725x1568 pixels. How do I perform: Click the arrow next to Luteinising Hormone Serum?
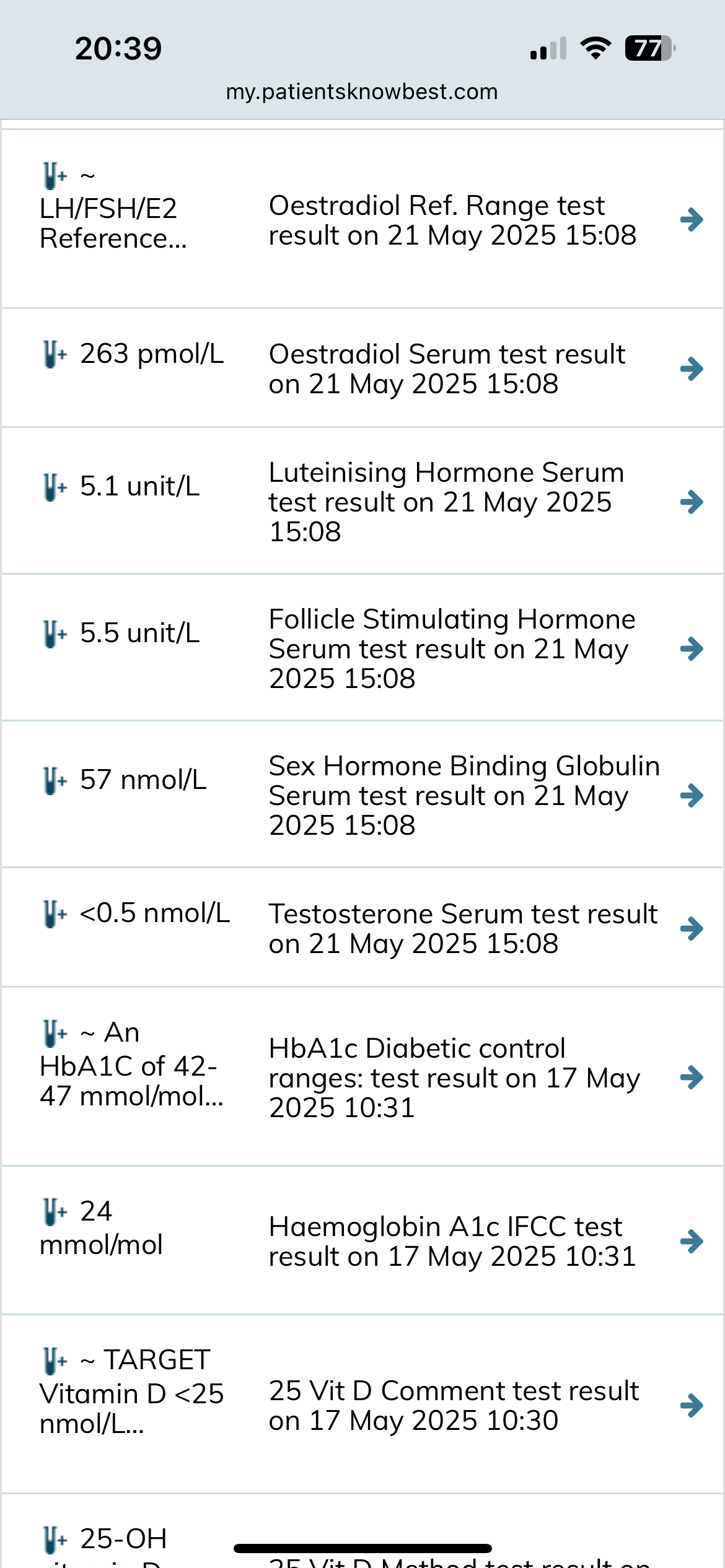[691, 502]
